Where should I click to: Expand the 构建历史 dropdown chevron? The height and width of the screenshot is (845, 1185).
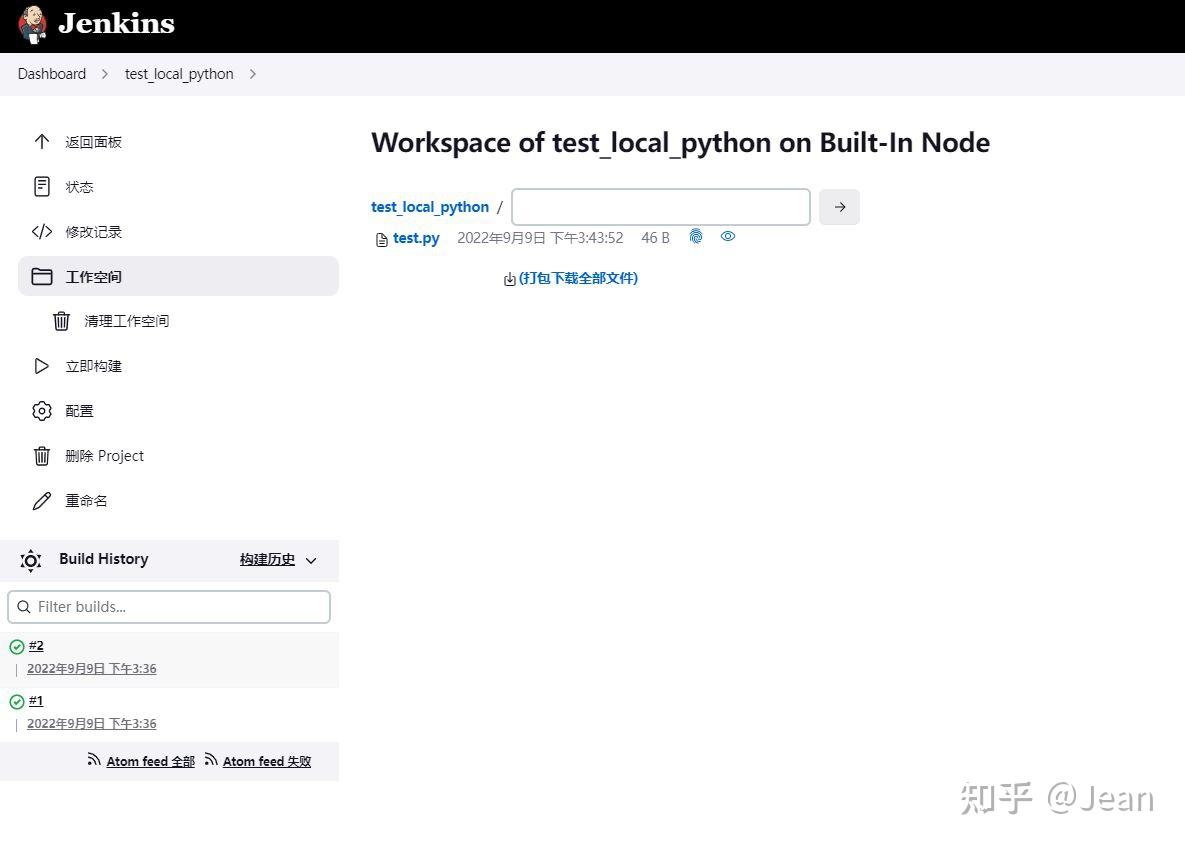311,561
